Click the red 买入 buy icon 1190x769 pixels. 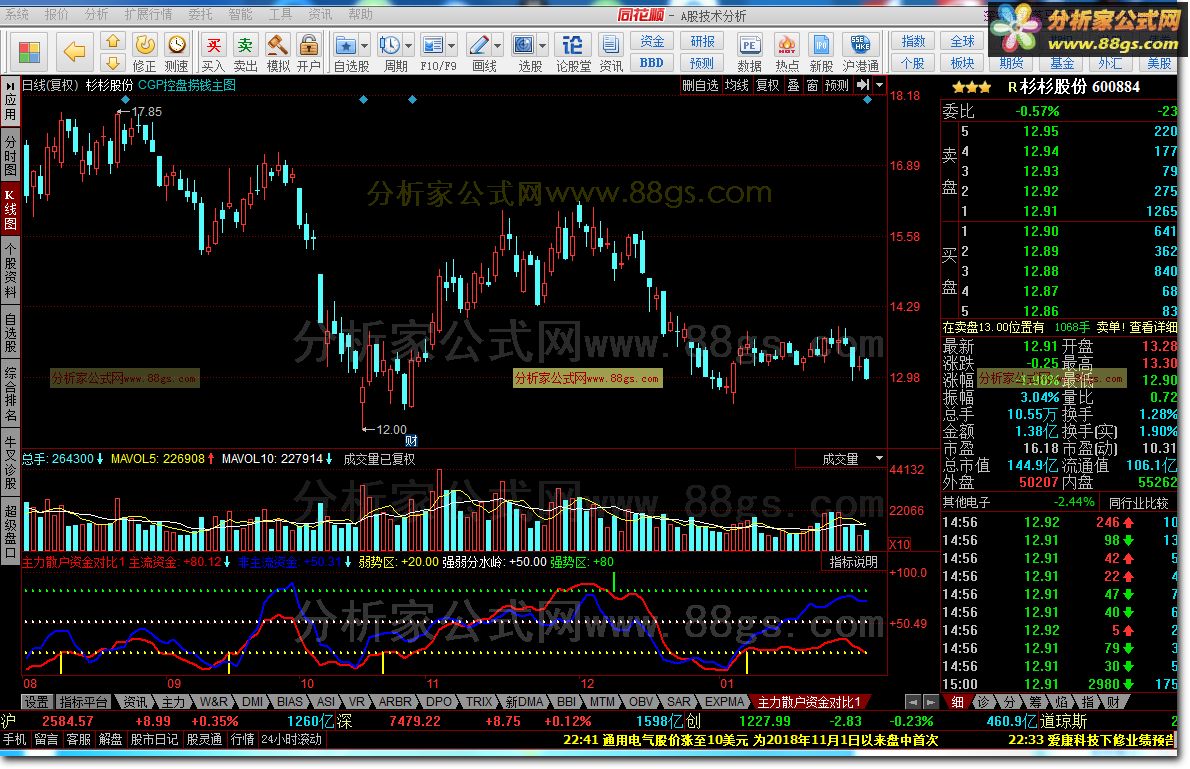[x=213, y=46]
